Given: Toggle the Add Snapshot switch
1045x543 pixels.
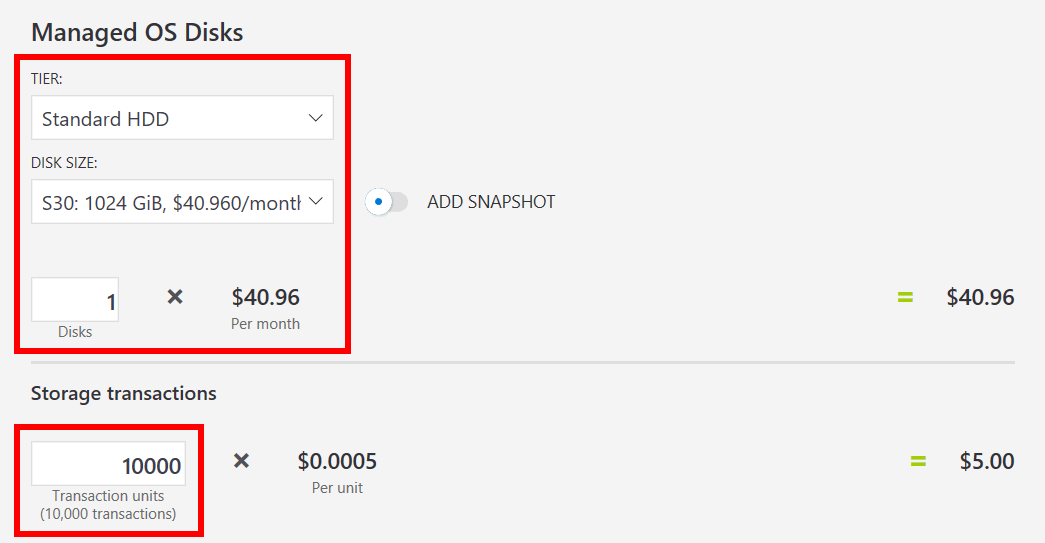Looking at the screenshot, I should click(386, 201).
